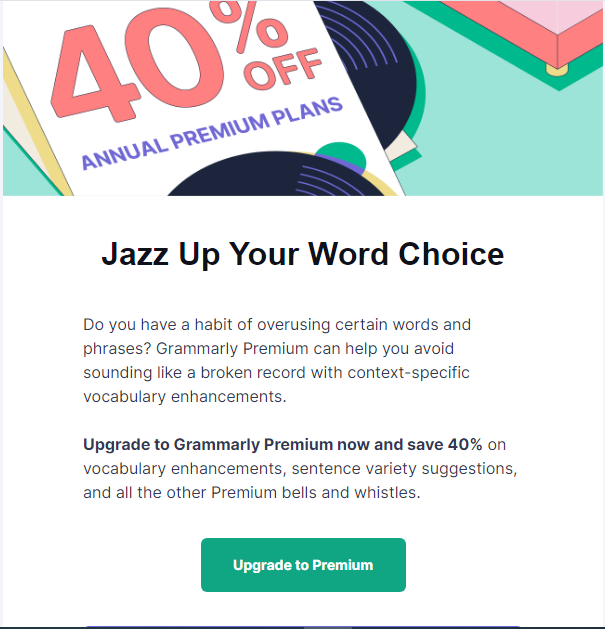Click the 'Premium bells and whistles' text
This screenshot has height=629, width=605.
(x=315, y=493)
